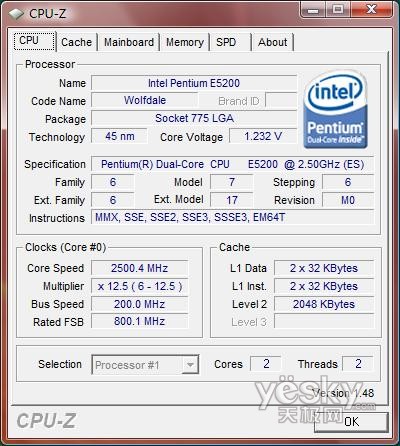Viewport: 400px width, 446px height.
Task: Minimize the CPU-Z window
Action: click(313, 10)
